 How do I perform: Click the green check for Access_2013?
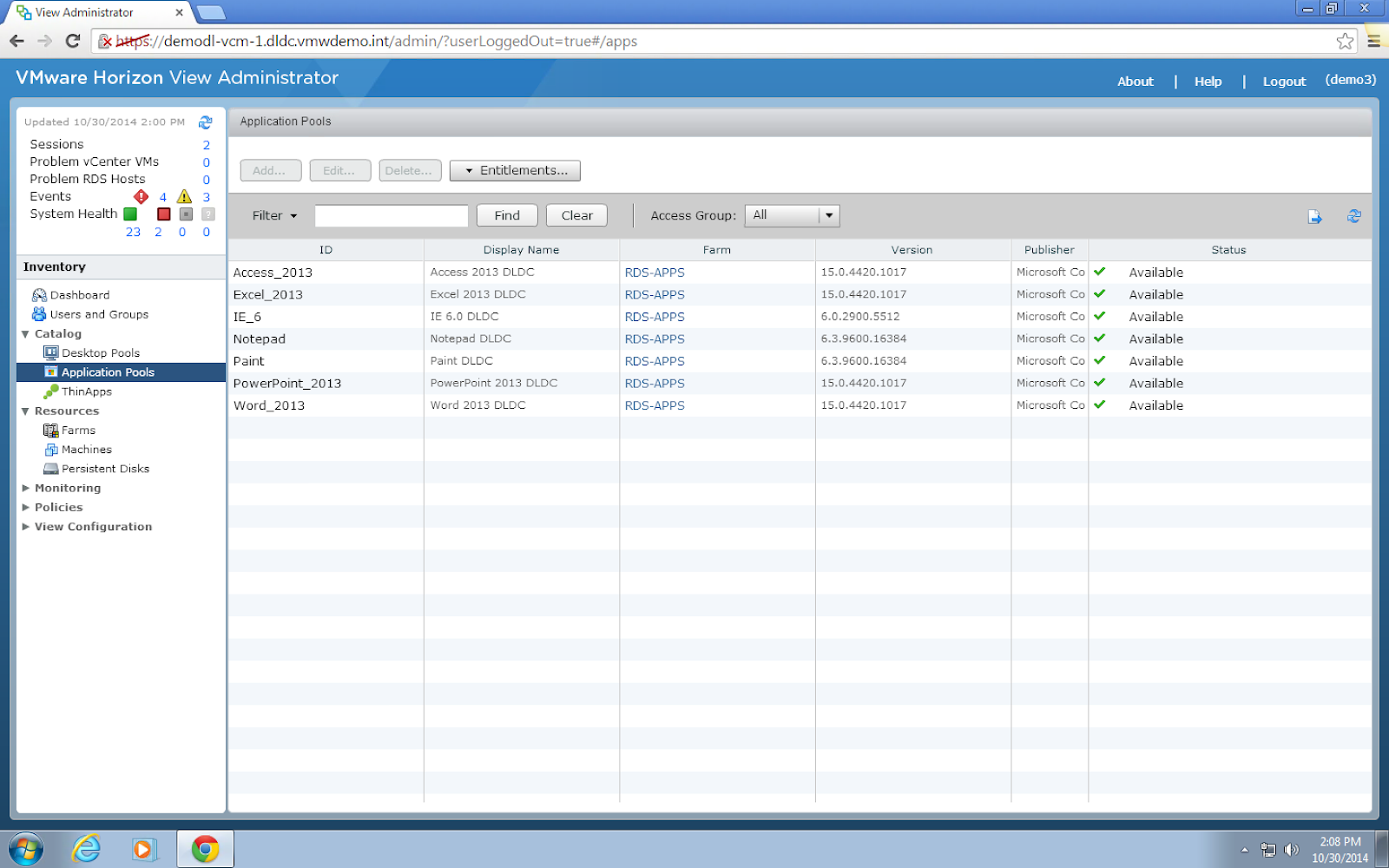[1100, 272]
